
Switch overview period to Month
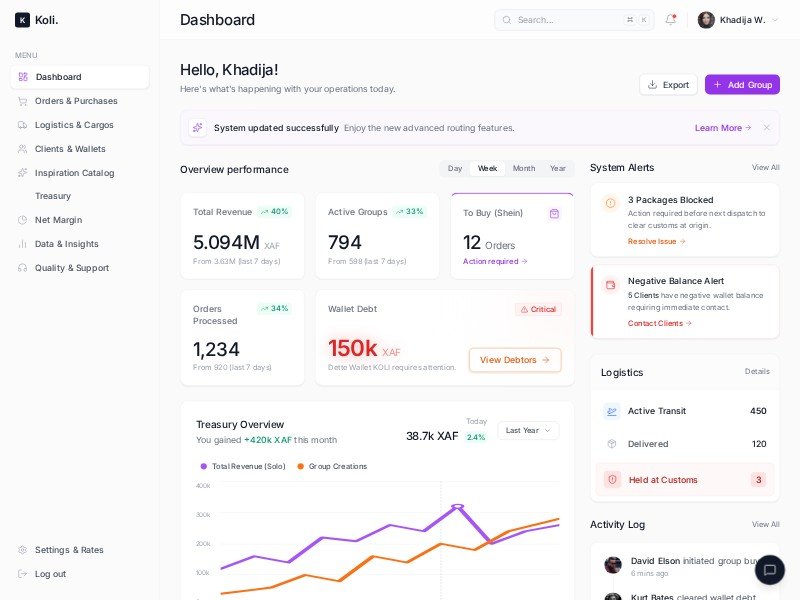pyautogui.click(x=523, y=169)
